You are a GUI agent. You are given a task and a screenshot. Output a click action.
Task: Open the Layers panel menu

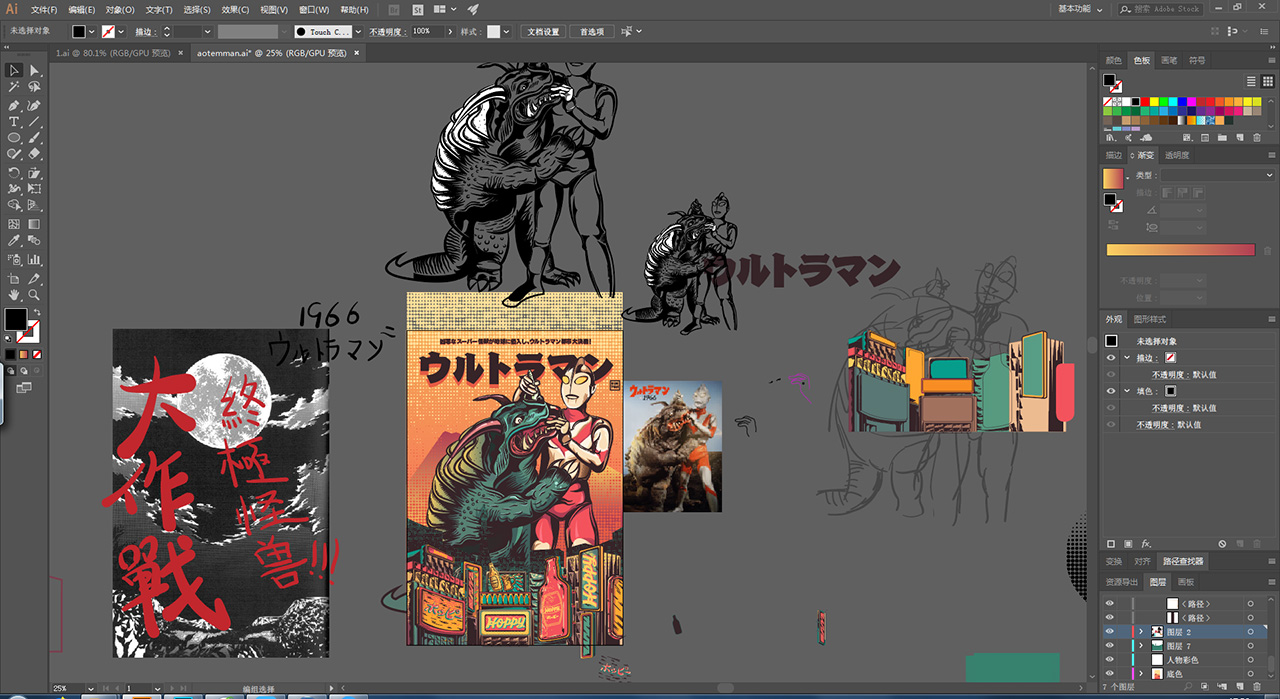[x=1270, y=581]
